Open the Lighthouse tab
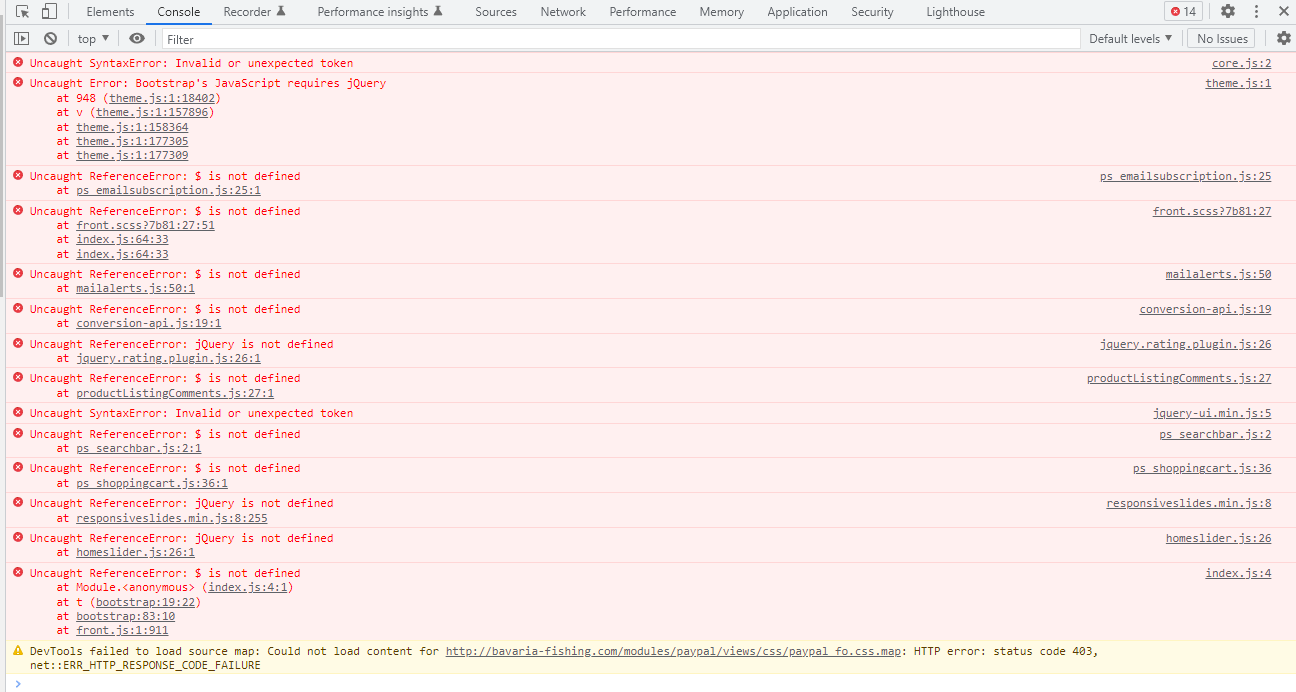The width and height of the screenshot is (1296, 692). 955,12
